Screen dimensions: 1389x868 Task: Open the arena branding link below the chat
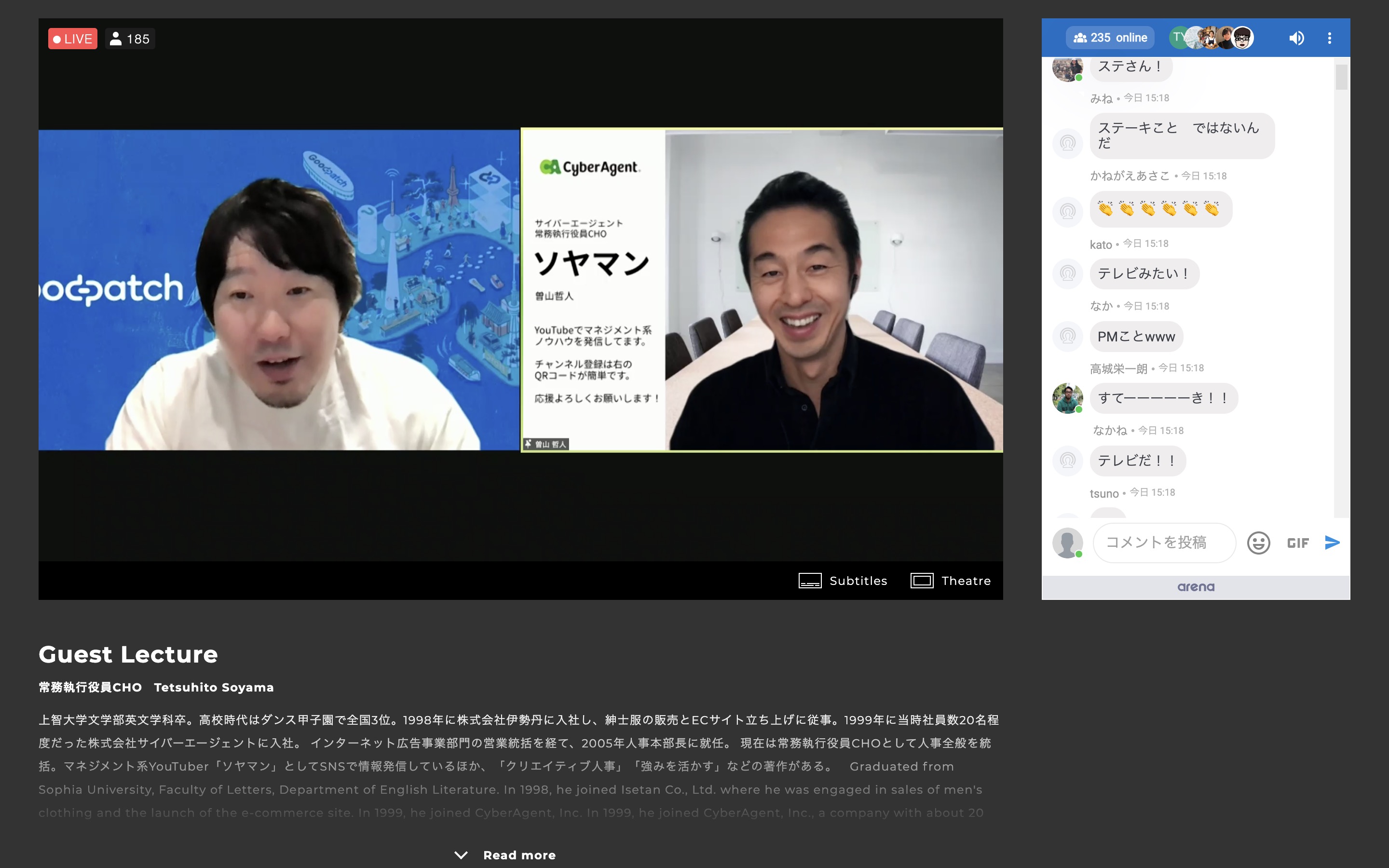pyautogui.click(x=1196, y=586)
